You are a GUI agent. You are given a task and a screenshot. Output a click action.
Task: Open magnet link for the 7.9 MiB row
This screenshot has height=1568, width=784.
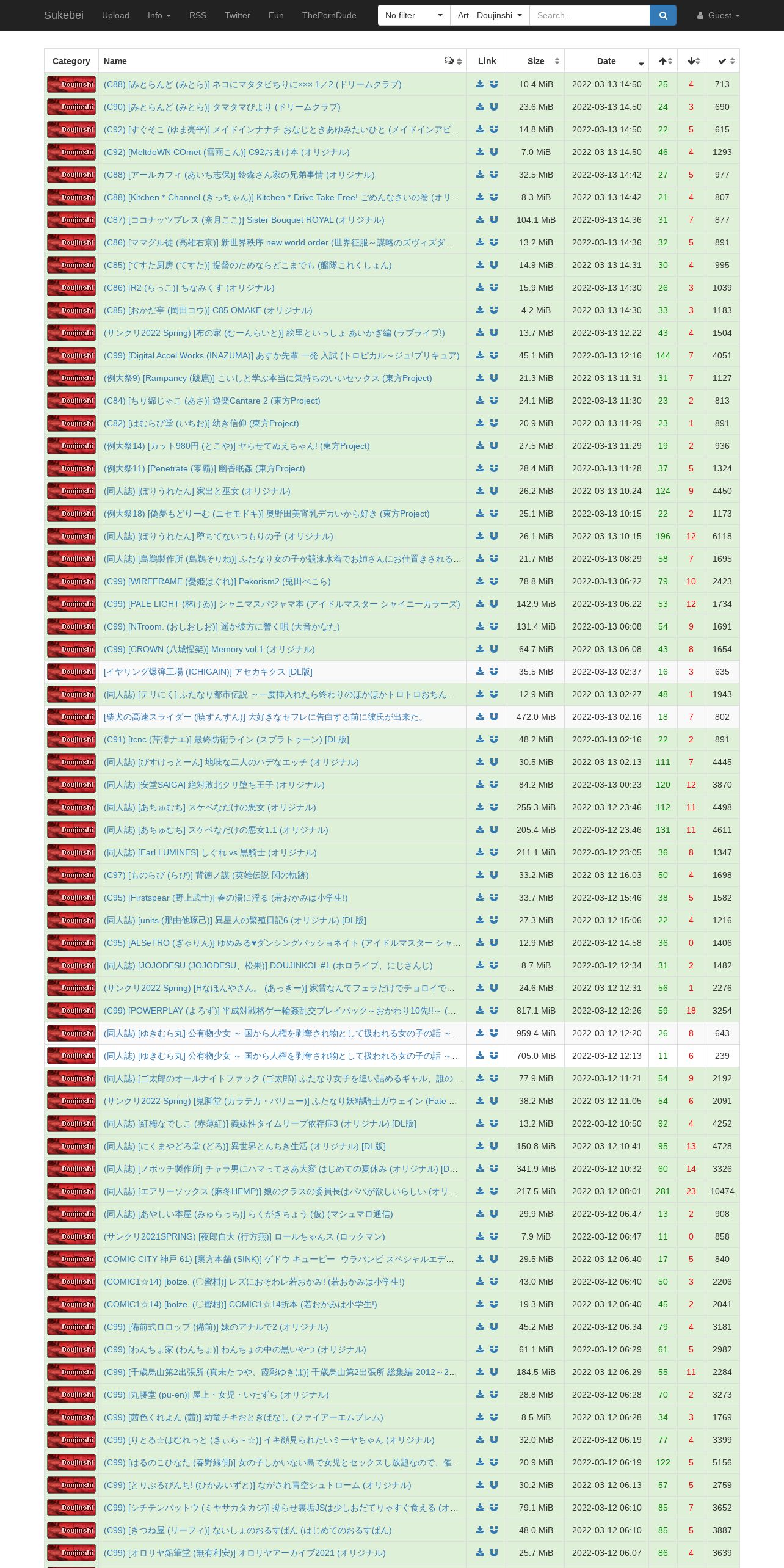tap(494, 1236)
